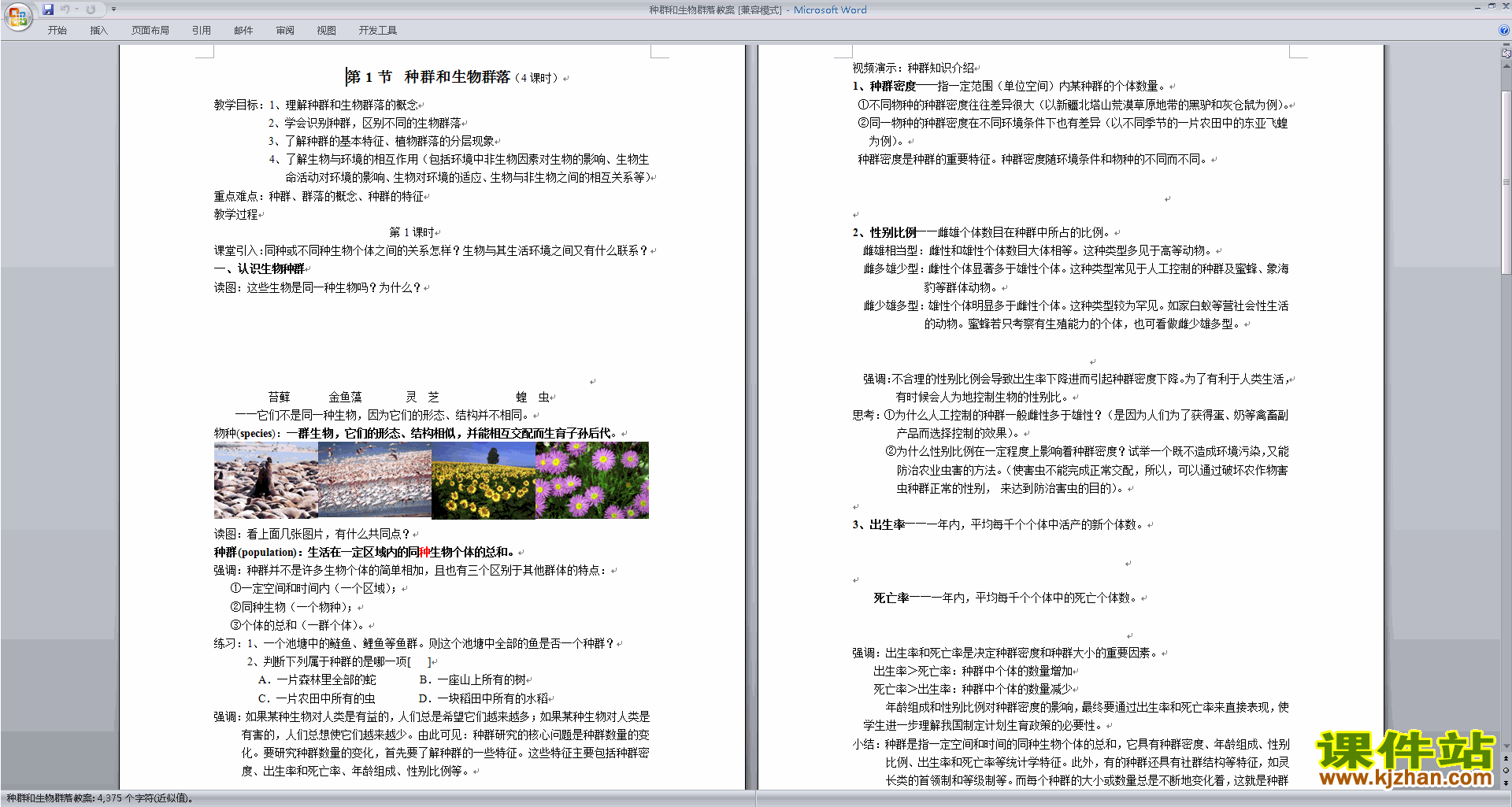Open the undo history dropdown arrow
1512x807 pixels.
click(x=77, y=9)
